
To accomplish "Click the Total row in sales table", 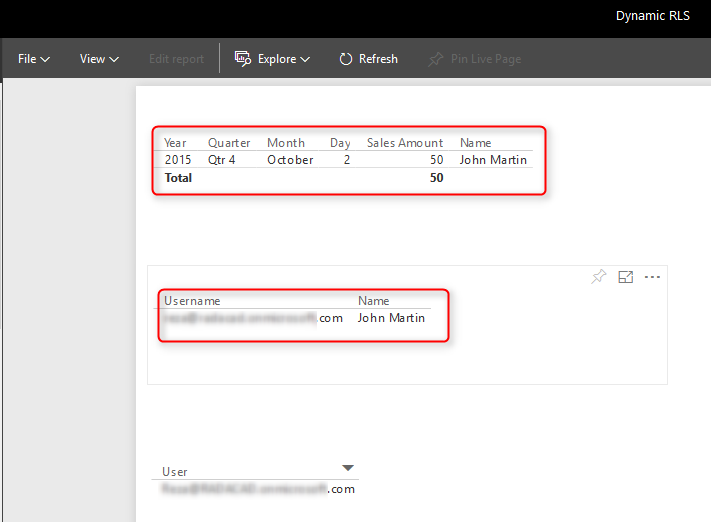I will tap(178, 178).
